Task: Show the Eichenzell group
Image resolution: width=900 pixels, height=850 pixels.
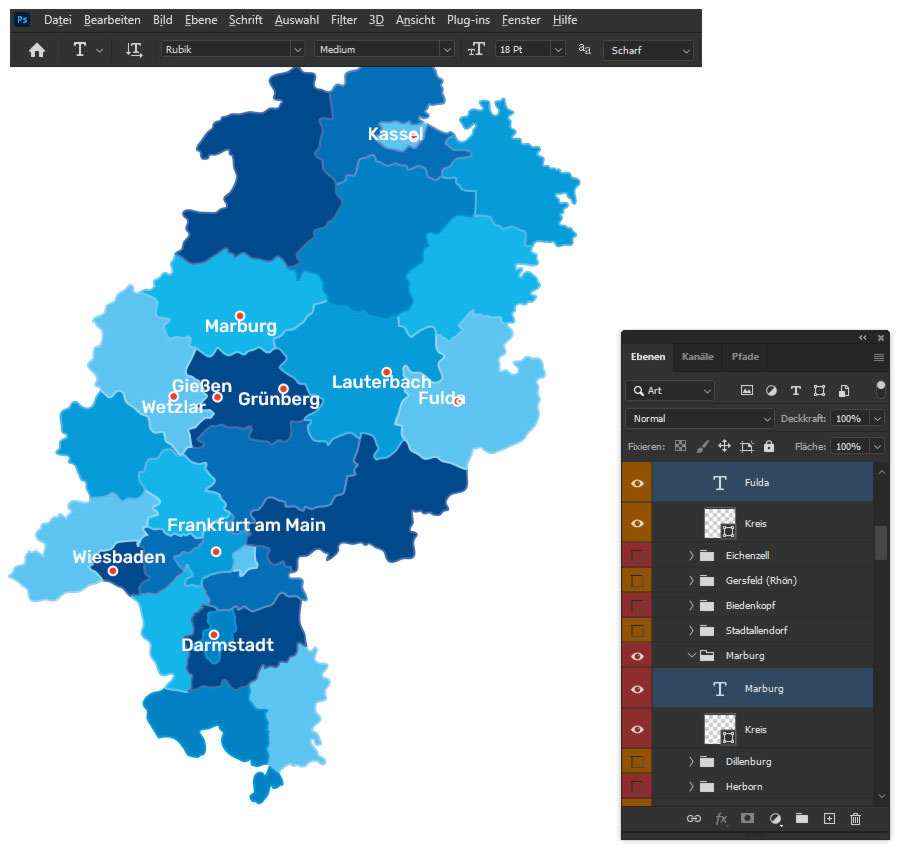Action: click(x=637, y=556)
